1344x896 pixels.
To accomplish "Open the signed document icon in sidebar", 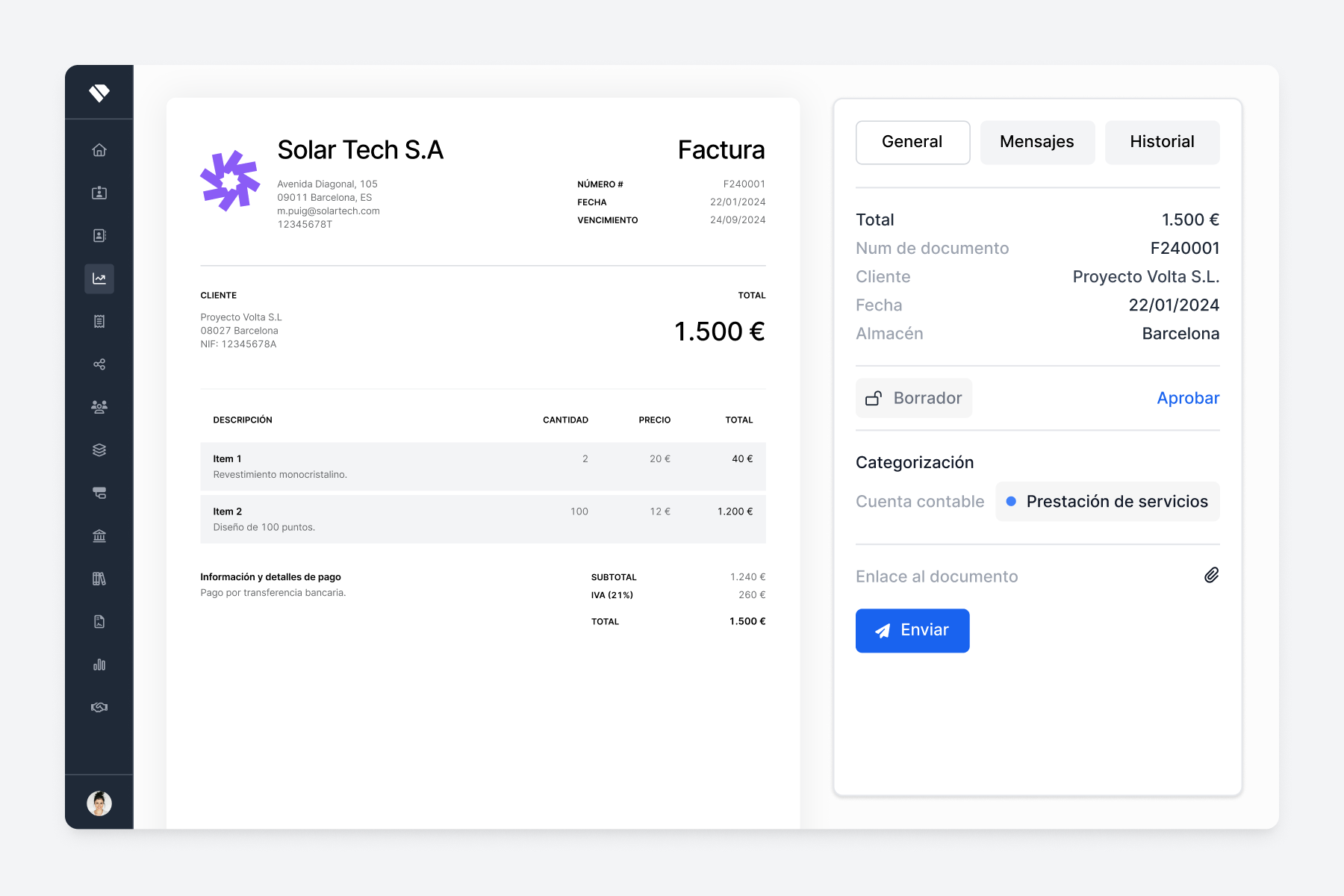I will [99, 622].
